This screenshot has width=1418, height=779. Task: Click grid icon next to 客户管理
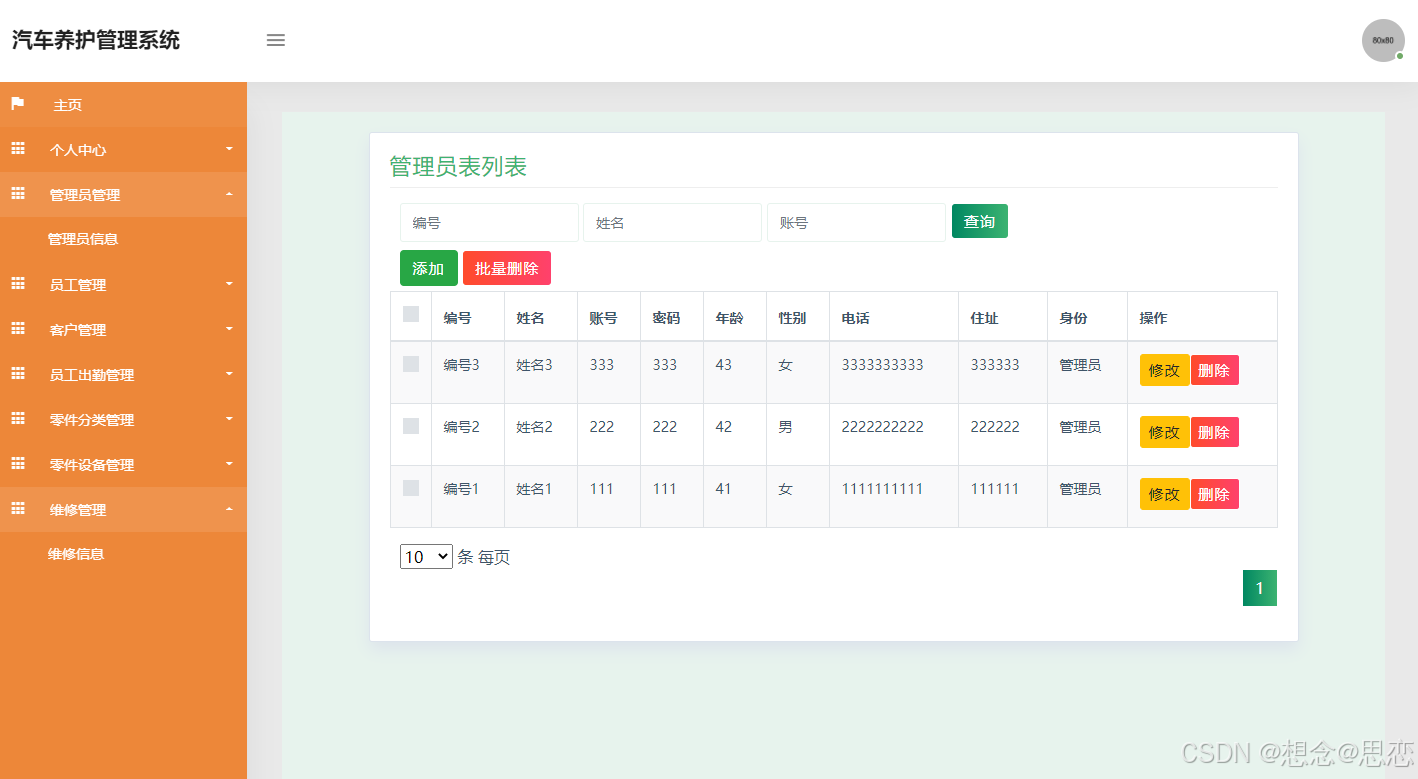pyautogui.click(x=17, y=329)
